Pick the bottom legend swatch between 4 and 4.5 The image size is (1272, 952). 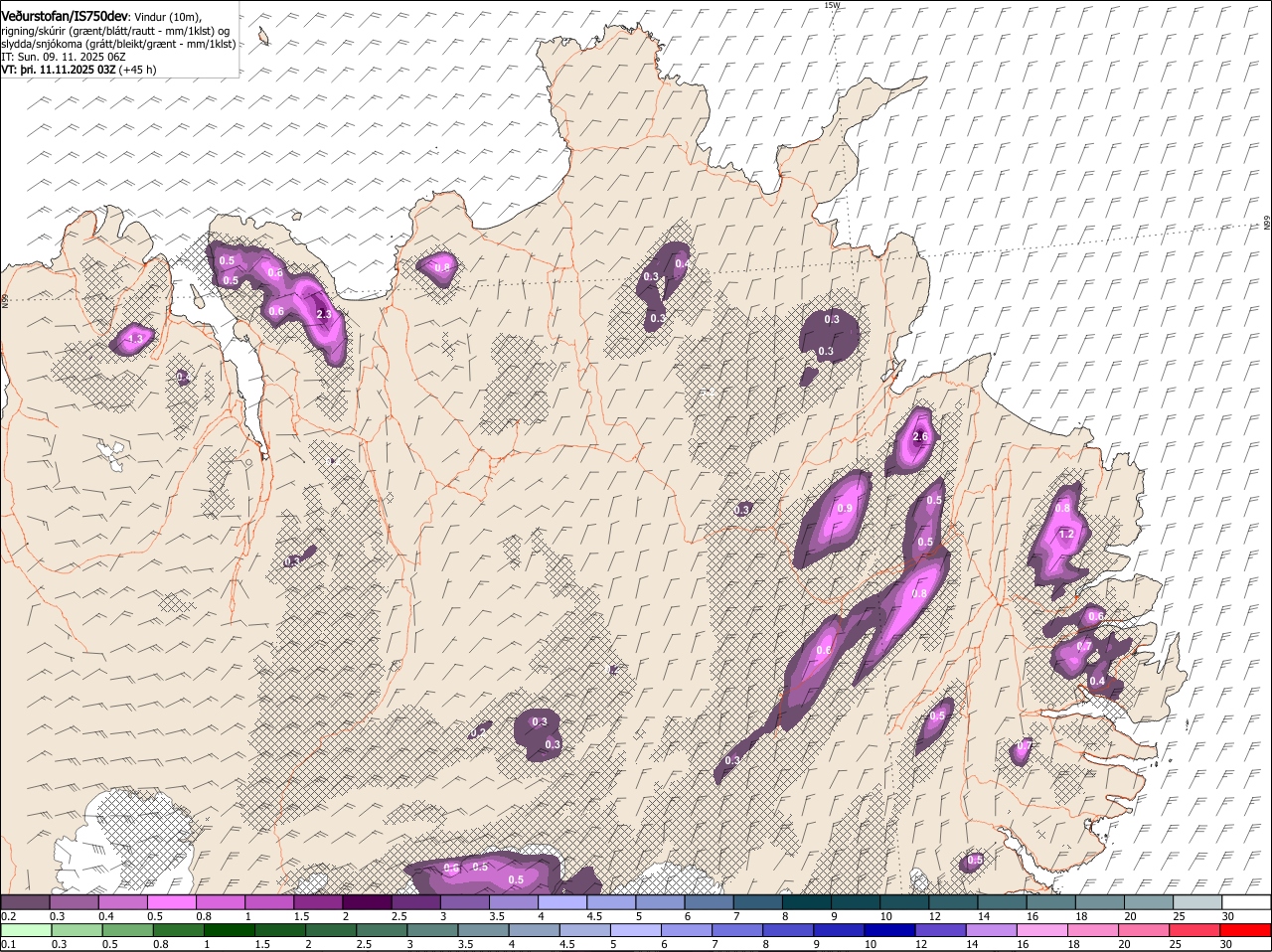tap(533, 930)
